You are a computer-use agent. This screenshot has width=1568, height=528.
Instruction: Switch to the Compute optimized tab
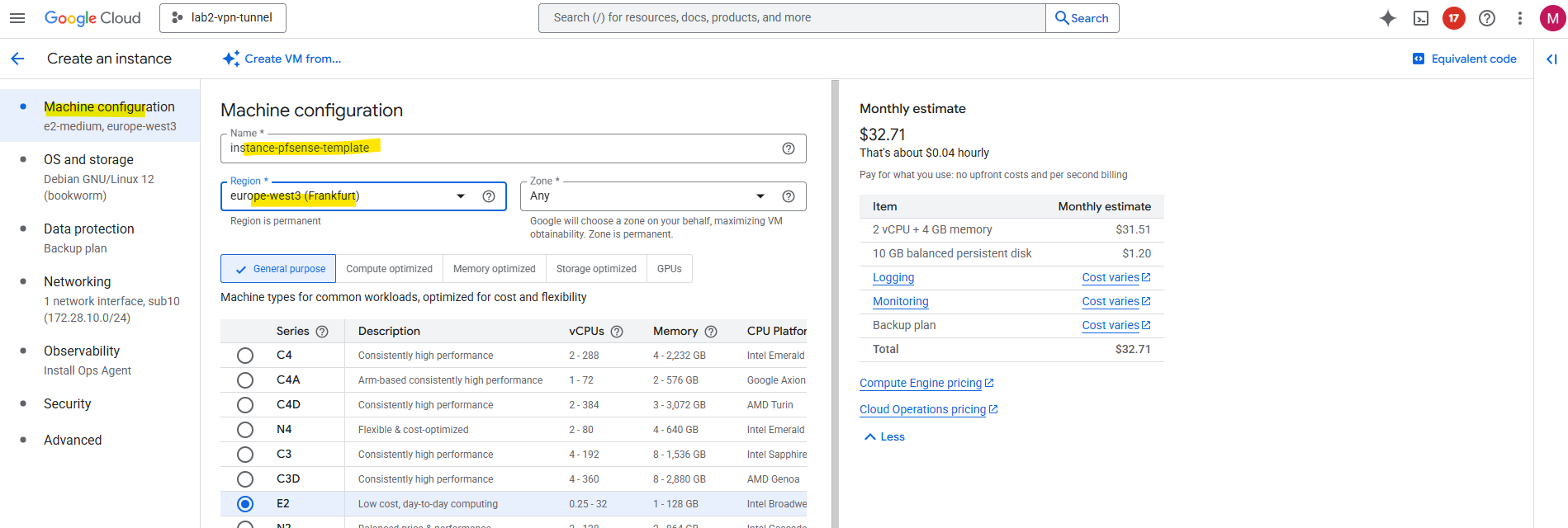389,269
